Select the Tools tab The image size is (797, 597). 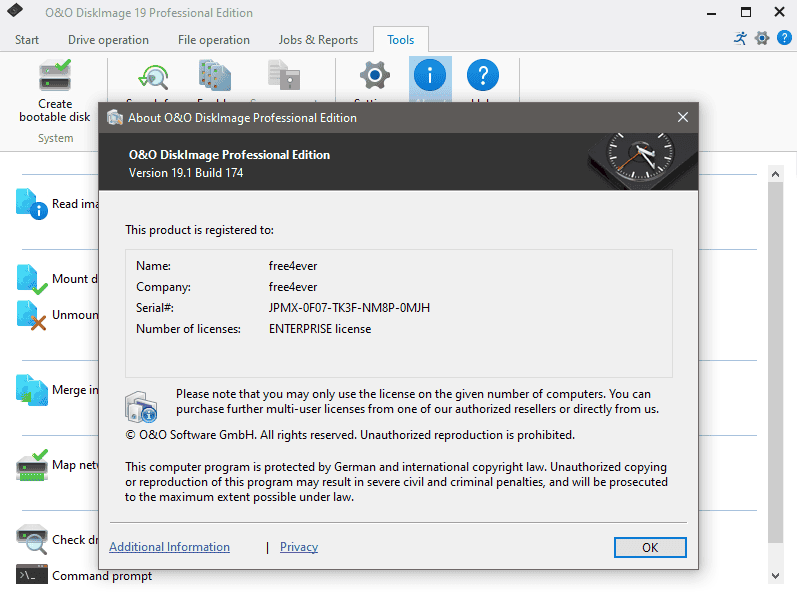point(401,40)
